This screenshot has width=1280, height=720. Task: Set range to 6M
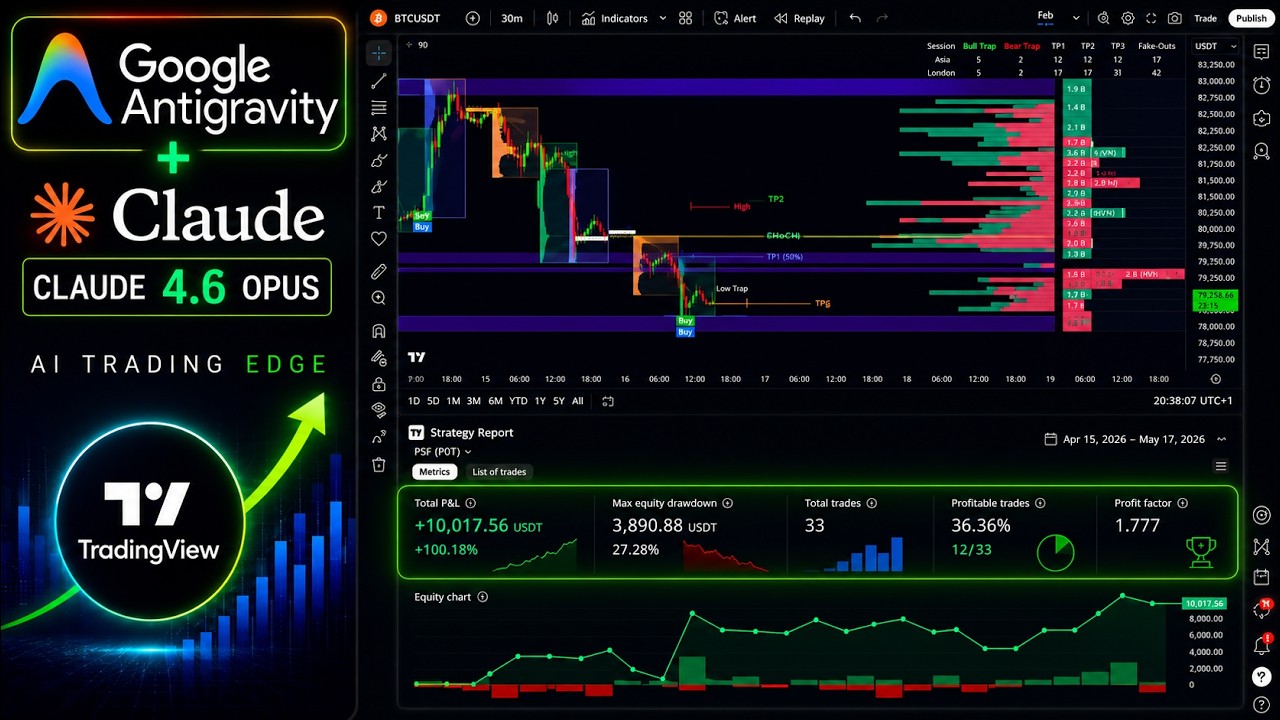click(x=495, y=401)
